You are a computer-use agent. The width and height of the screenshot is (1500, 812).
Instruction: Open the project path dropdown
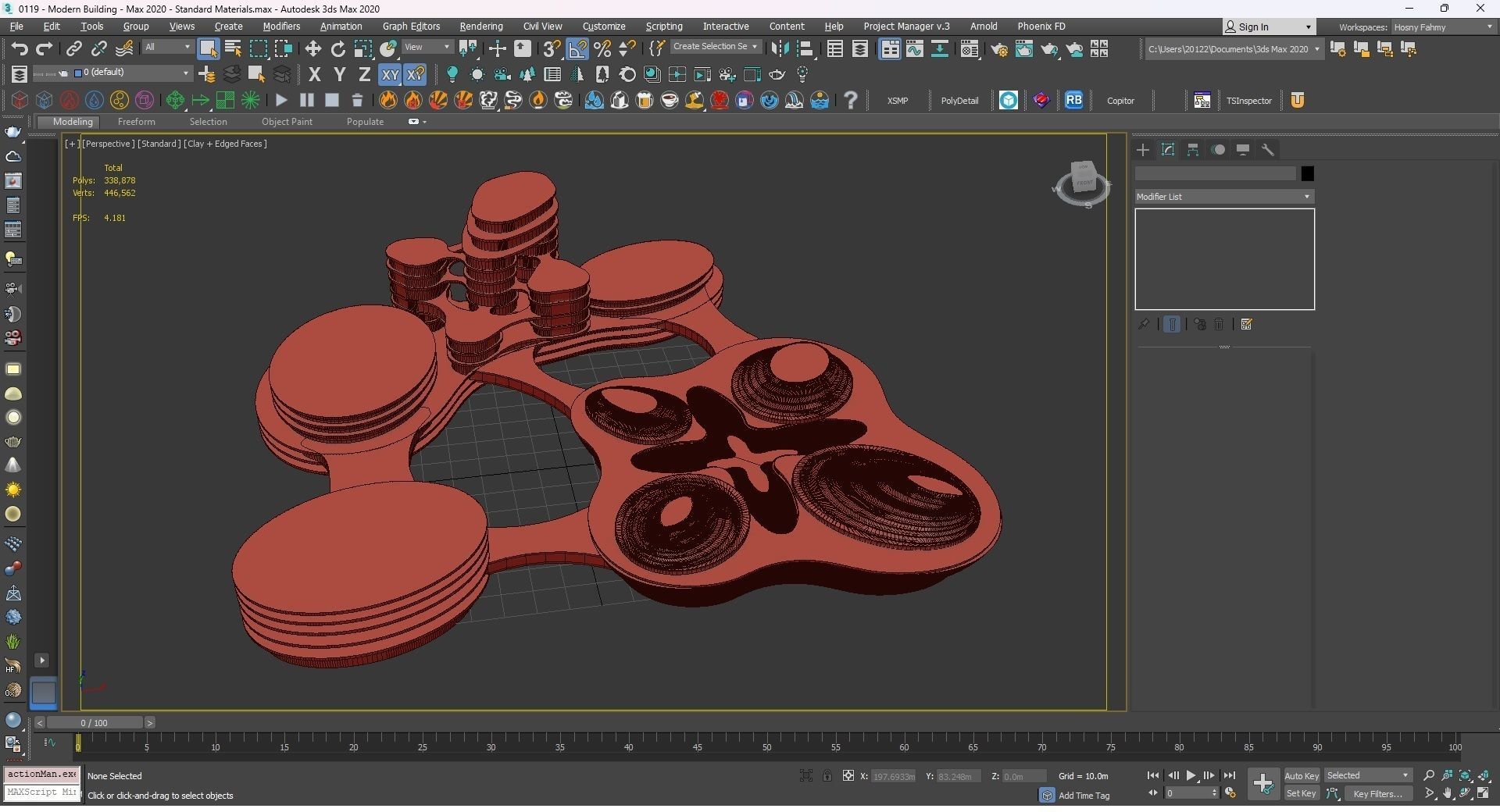pyautogui.click(x=1234, y=49)
